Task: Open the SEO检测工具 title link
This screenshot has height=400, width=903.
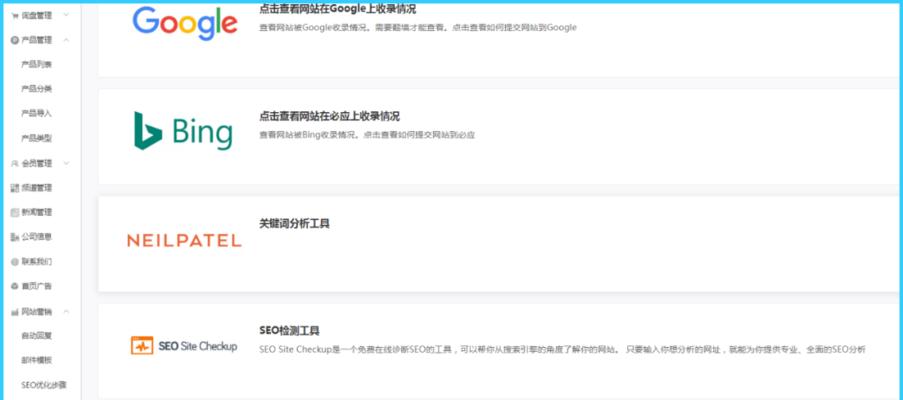Action: click(289, 331)
